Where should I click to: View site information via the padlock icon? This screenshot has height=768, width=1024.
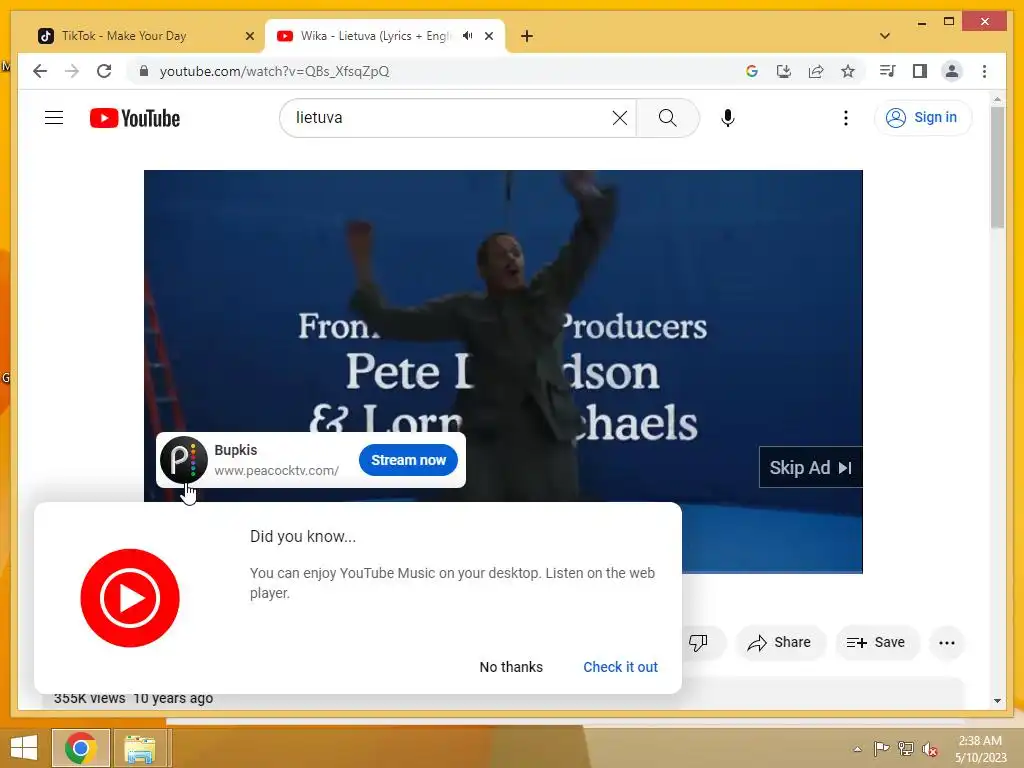(x=144, y=71)
